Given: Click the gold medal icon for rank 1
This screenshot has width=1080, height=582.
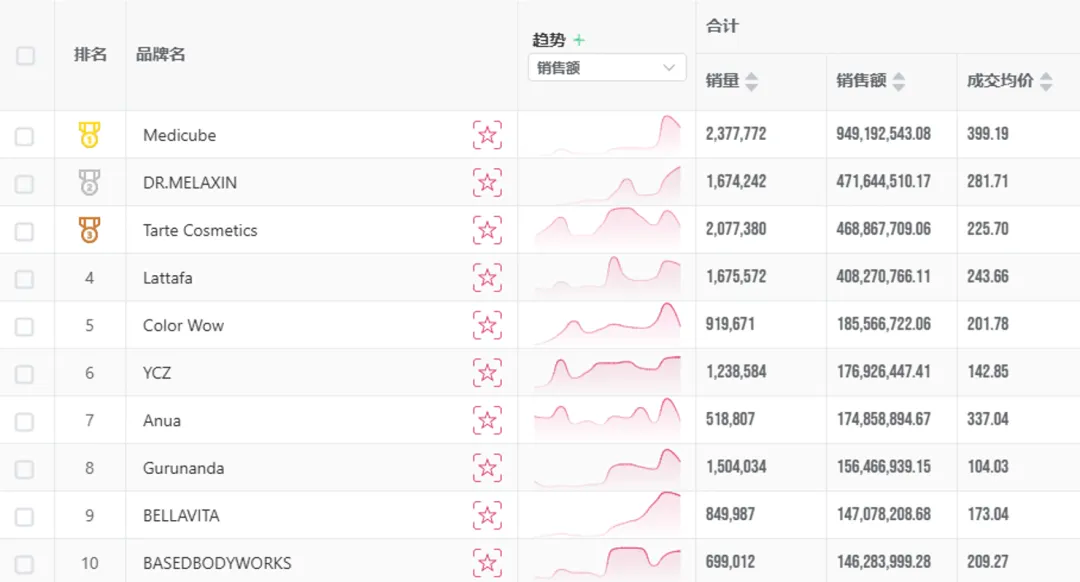Looking at the screenshot, I should tap(89, 134).
